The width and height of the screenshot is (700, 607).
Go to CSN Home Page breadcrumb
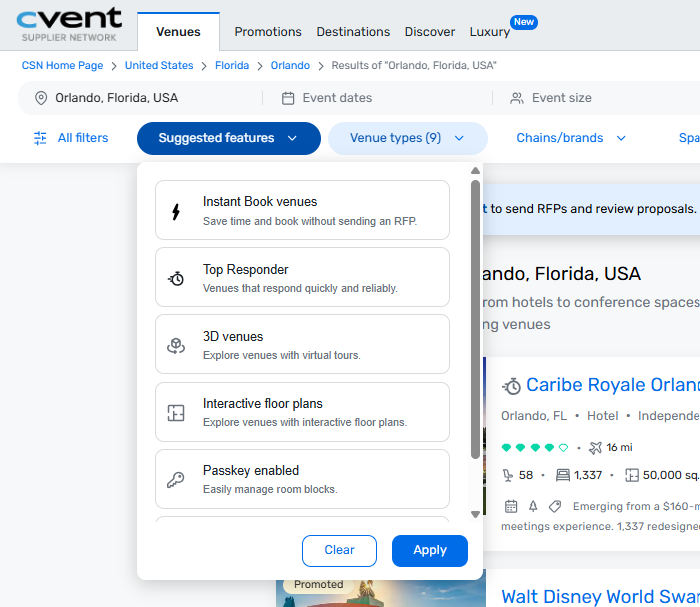[62, 66]
